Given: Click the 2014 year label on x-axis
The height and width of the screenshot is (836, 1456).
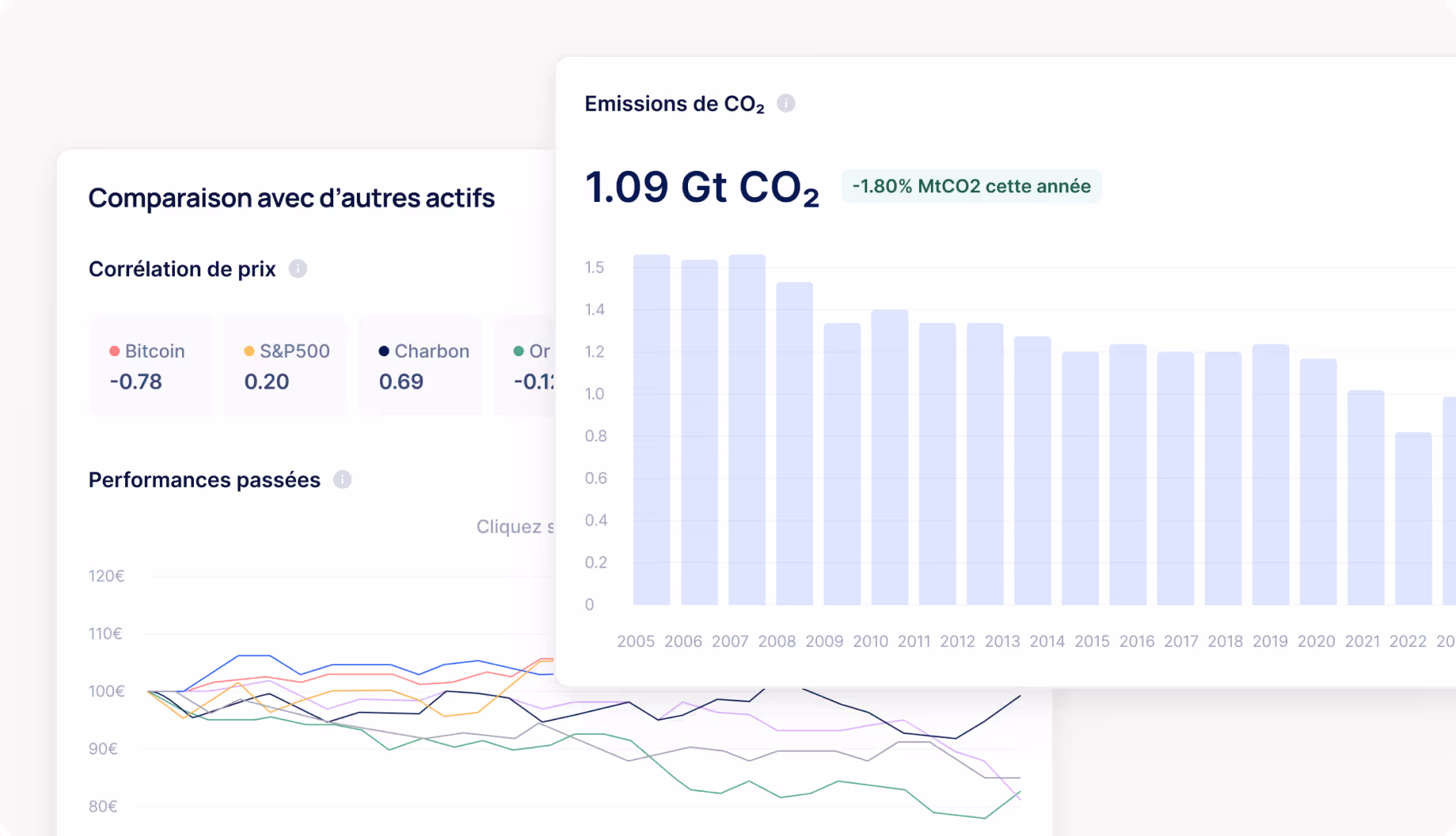Looking at the screenshot, I should point(1047,641).
